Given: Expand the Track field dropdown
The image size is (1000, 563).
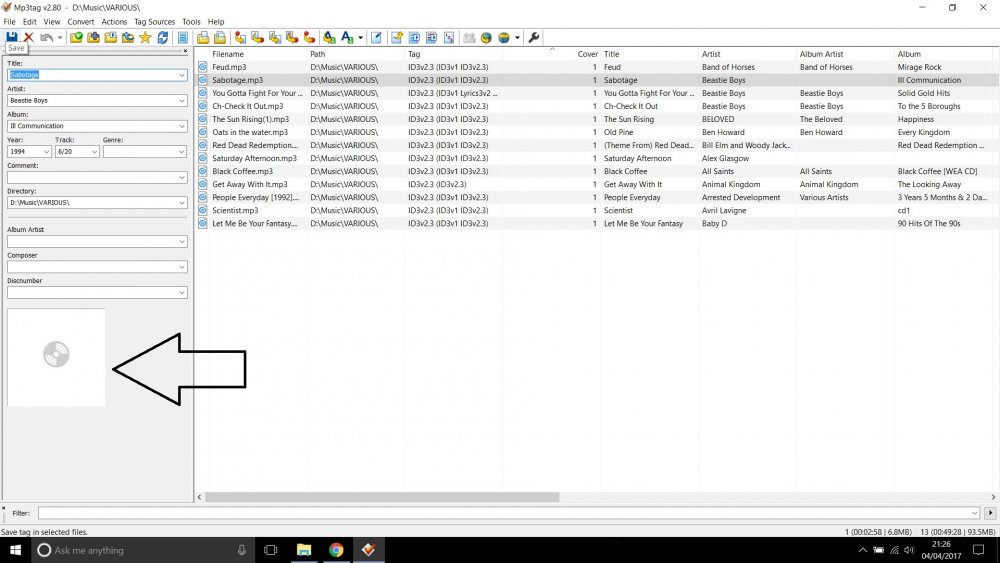Looking at the screenshot, I should (94, 151).
